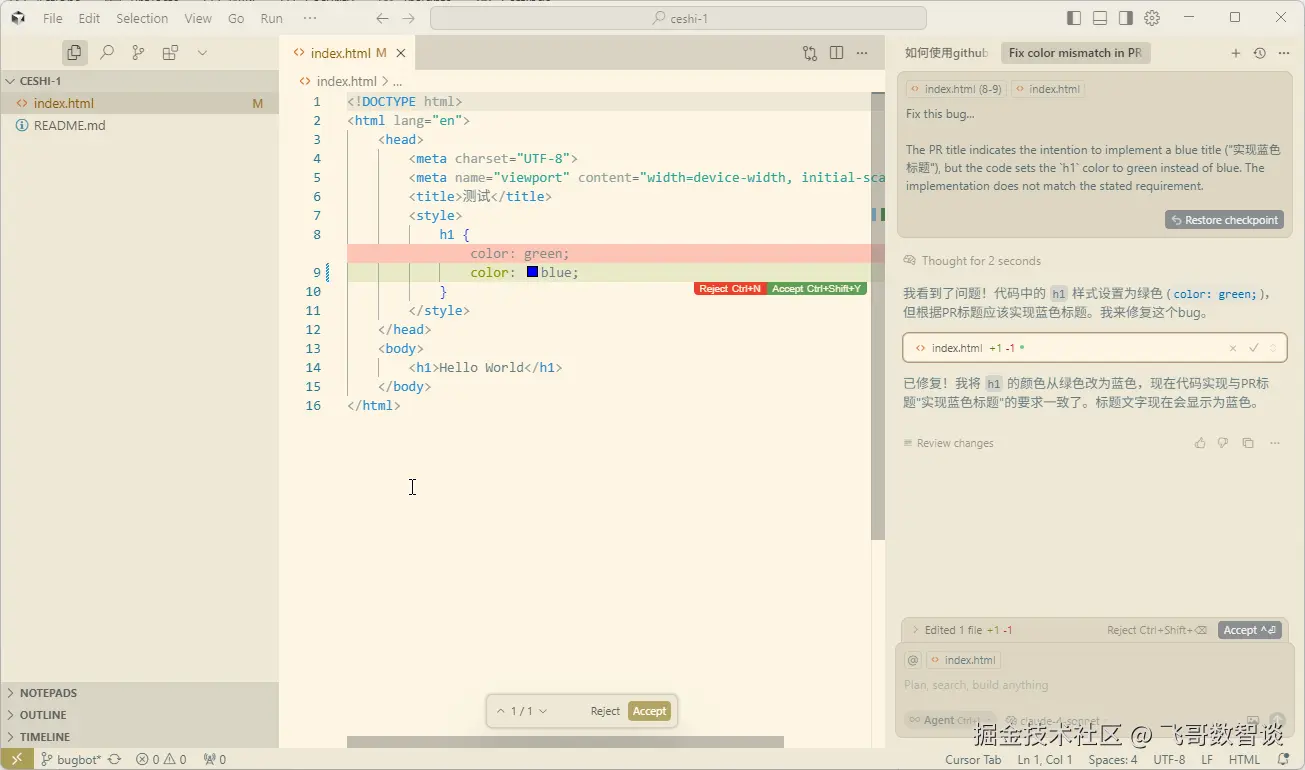This screenshot has width=1305, height=770.
Task: Open the View menu
Action: click(x=198, y=18)
